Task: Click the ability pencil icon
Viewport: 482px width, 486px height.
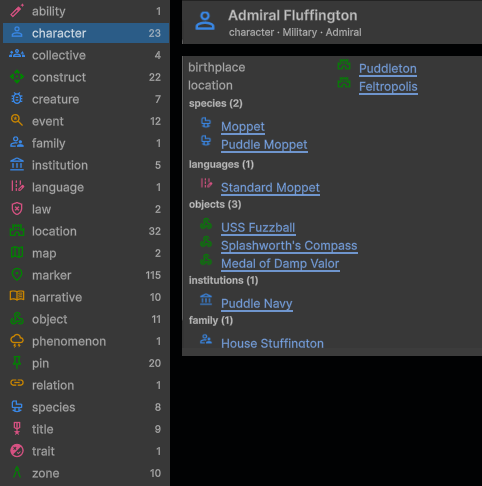Action: (17, 11)
